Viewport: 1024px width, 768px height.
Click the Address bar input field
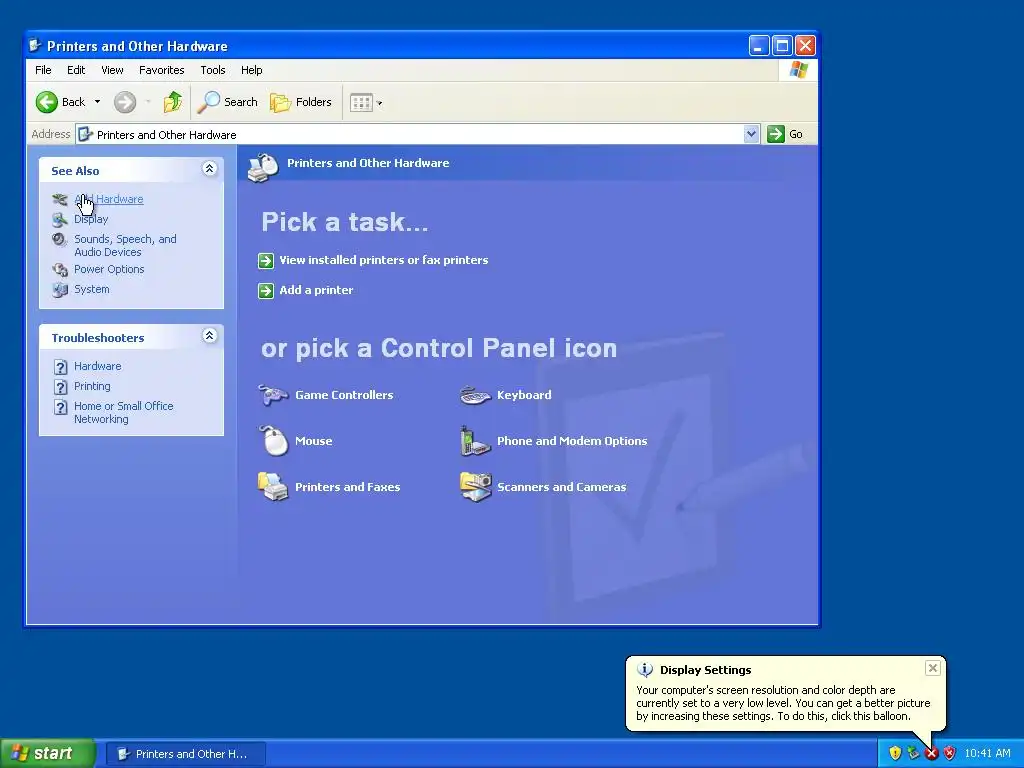point(409,135)
